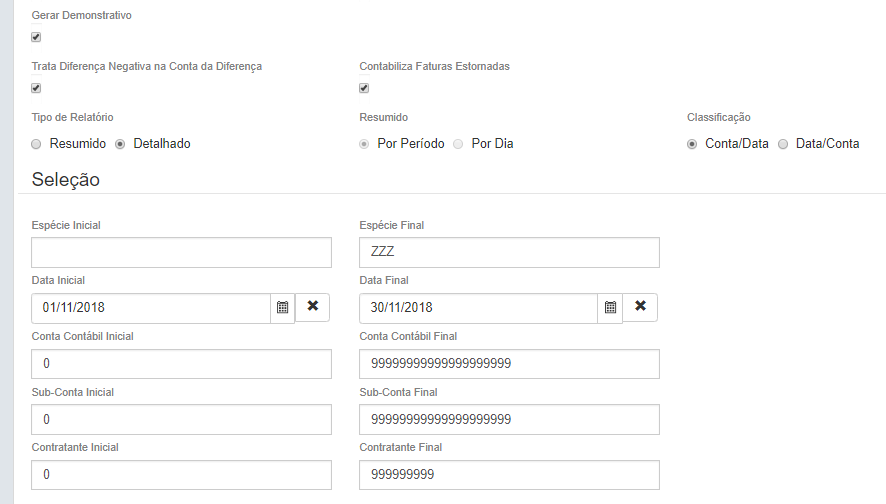Viewport: 886px width, 504px height.
Task: Click the Conta Contábil Inicial field
Action: pos(181,364)
